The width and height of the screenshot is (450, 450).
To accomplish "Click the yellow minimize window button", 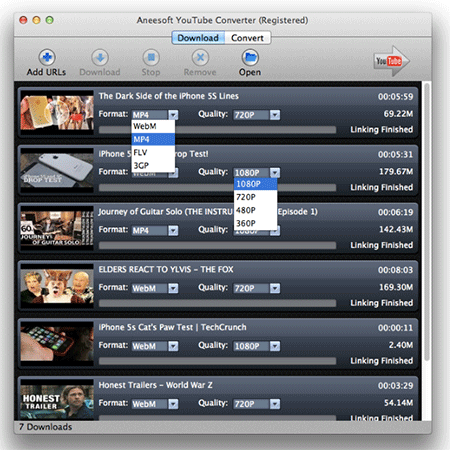I will [36, 20].
